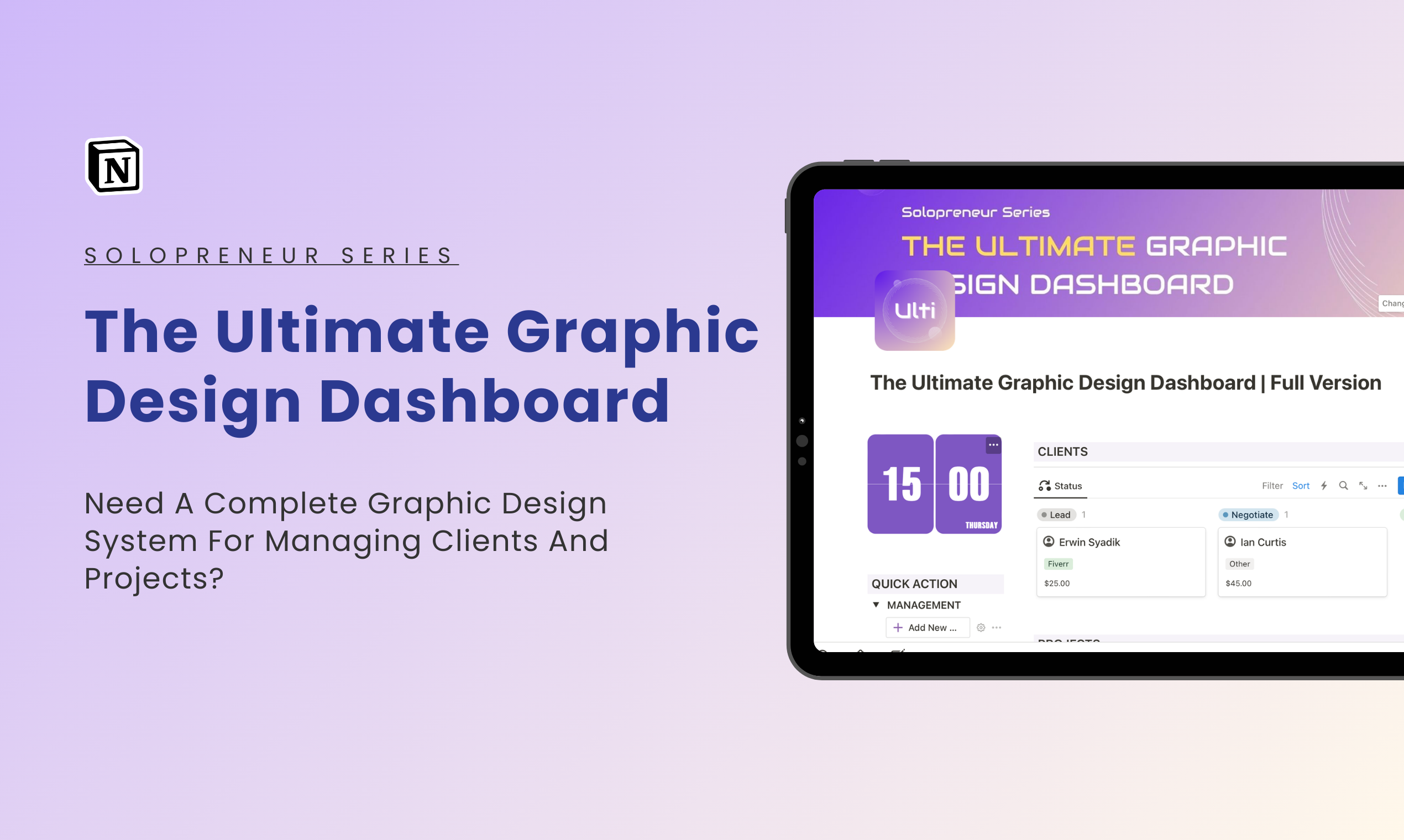1404x840 pixels.
Task: Click the three-dot menu icon on timer
Action: [993, 447]
